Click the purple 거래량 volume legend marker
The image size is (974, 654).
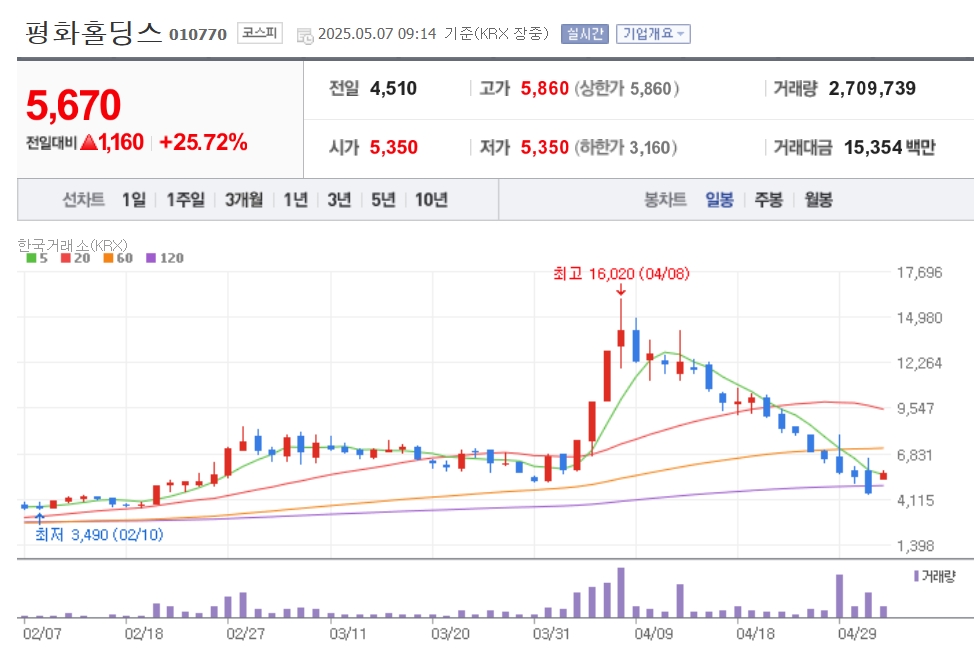click(916, 576)
